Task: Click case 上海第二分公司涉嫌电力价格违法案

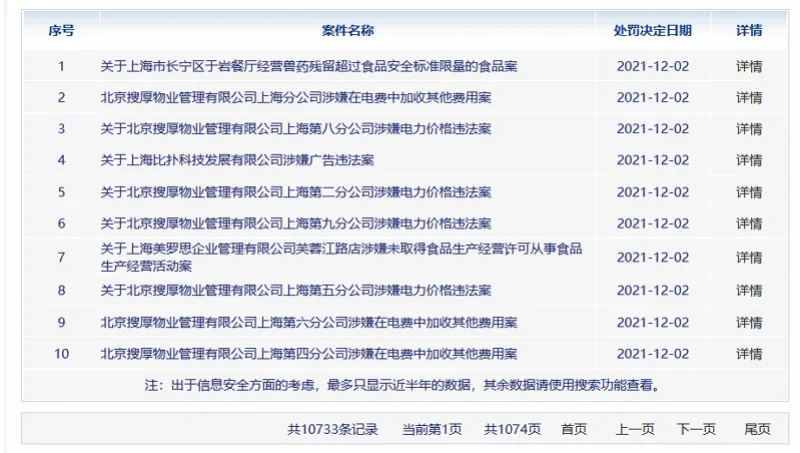Action: pyautogui.click(x=295, y=192)
